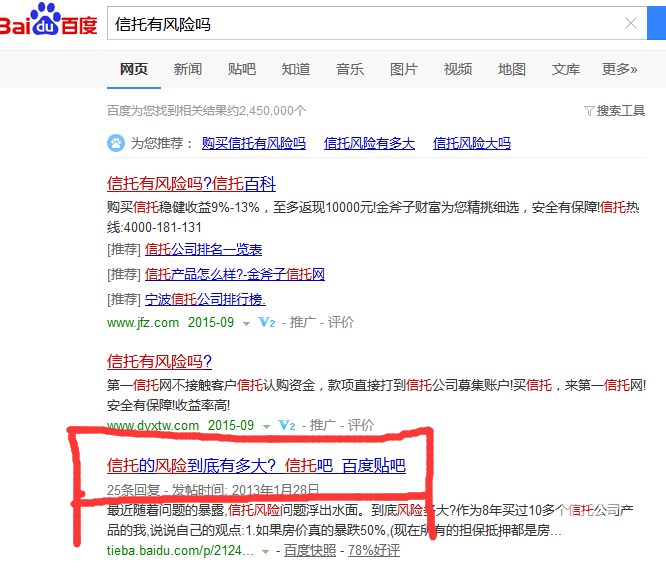Open link 信托产品怎么样?-金斧子信托网
666x568 pixels.
coord(234,274)
